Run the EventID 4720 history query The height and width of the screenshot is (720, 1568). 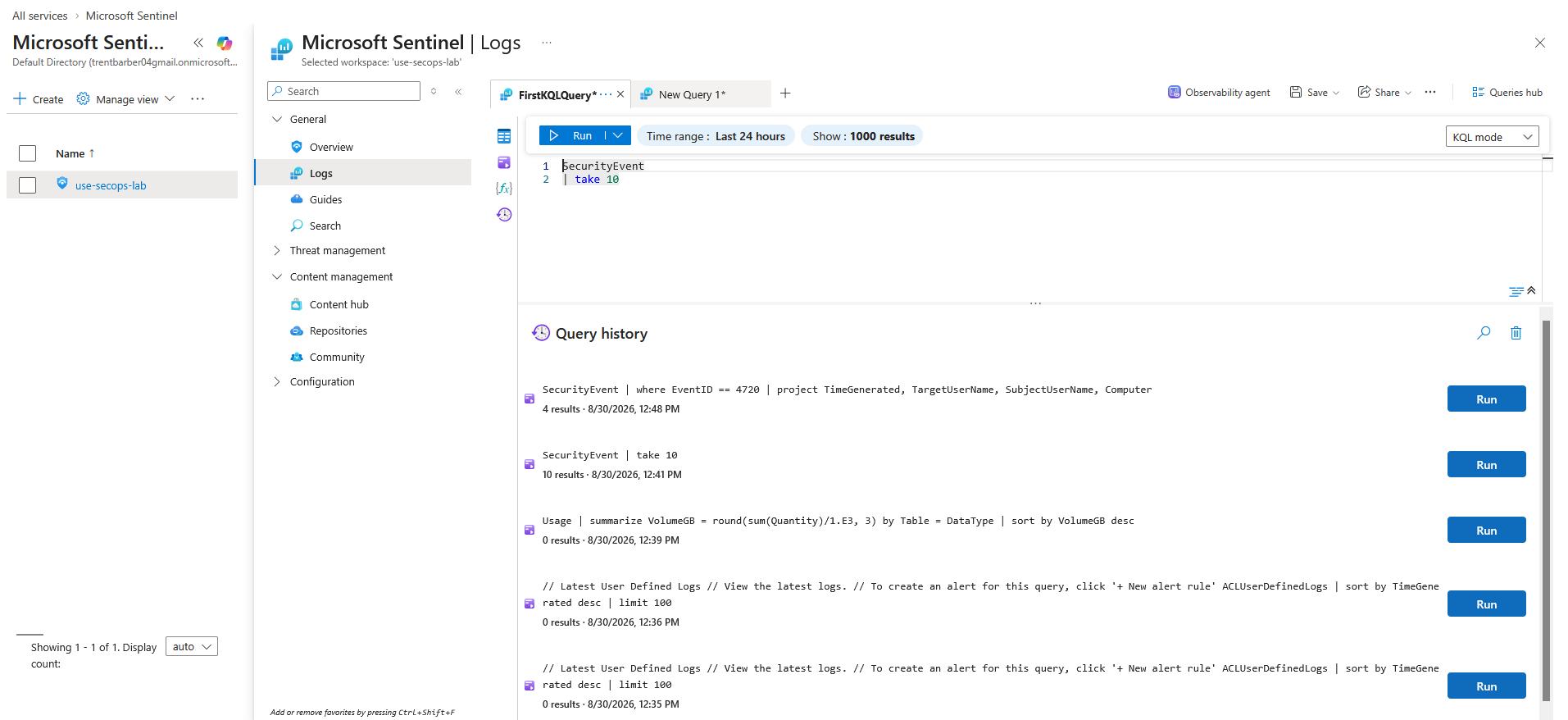click(x=1486, y=399)
